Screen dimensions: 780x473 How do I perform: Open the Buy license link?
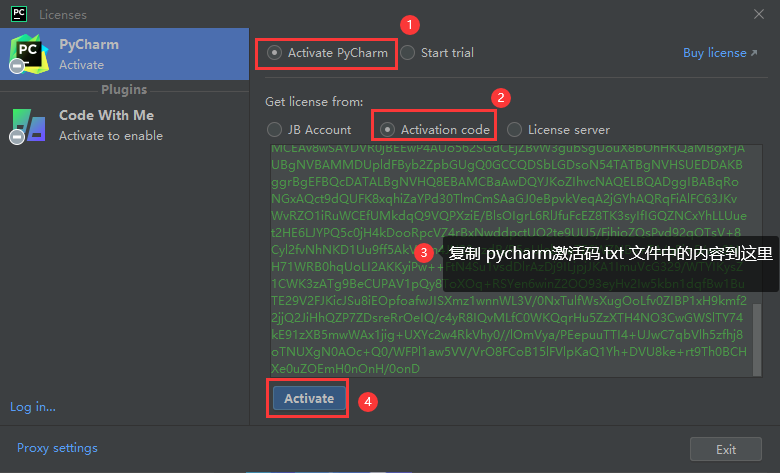[720, 53]
